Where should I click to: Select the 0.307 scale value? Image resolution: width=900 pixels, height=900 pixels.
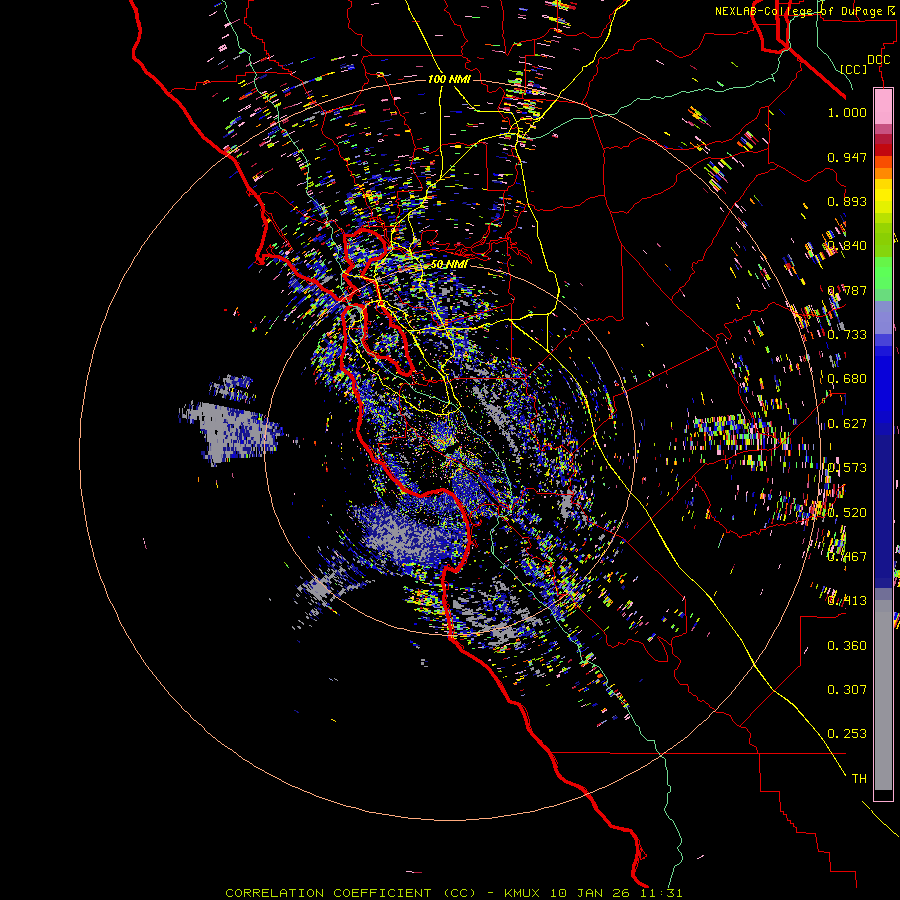[847, 689]
